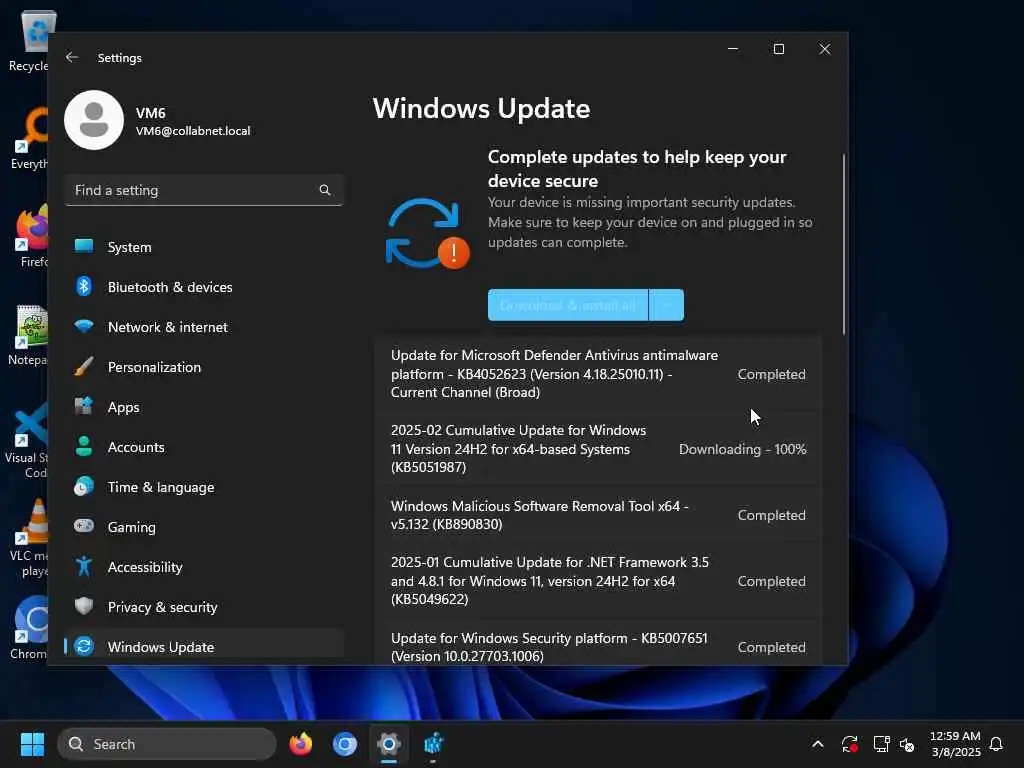
Task: Select Network & internet in navigation
Action: coord(204,327)
